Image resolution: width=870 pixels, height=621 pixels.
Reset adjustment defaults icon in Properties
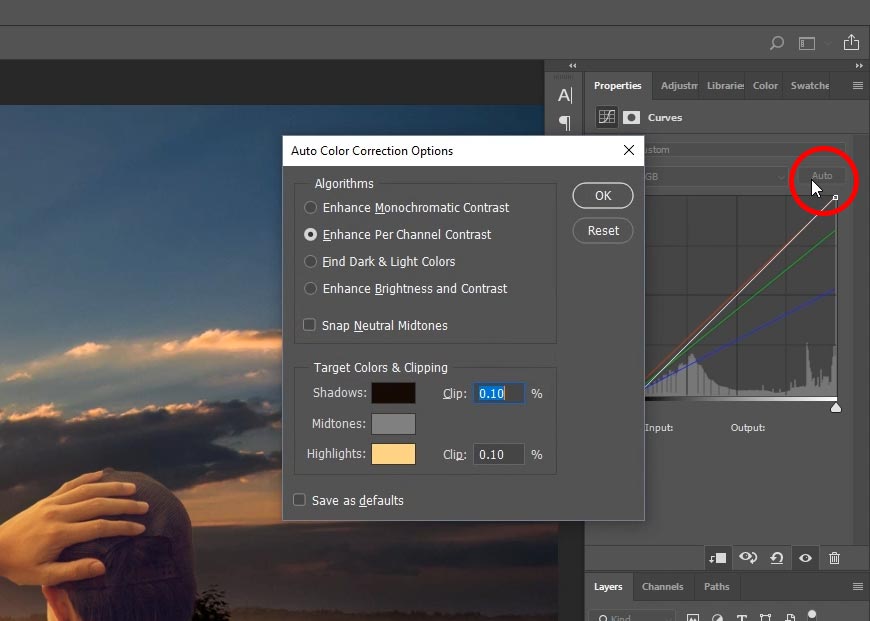tap(777, 558)
